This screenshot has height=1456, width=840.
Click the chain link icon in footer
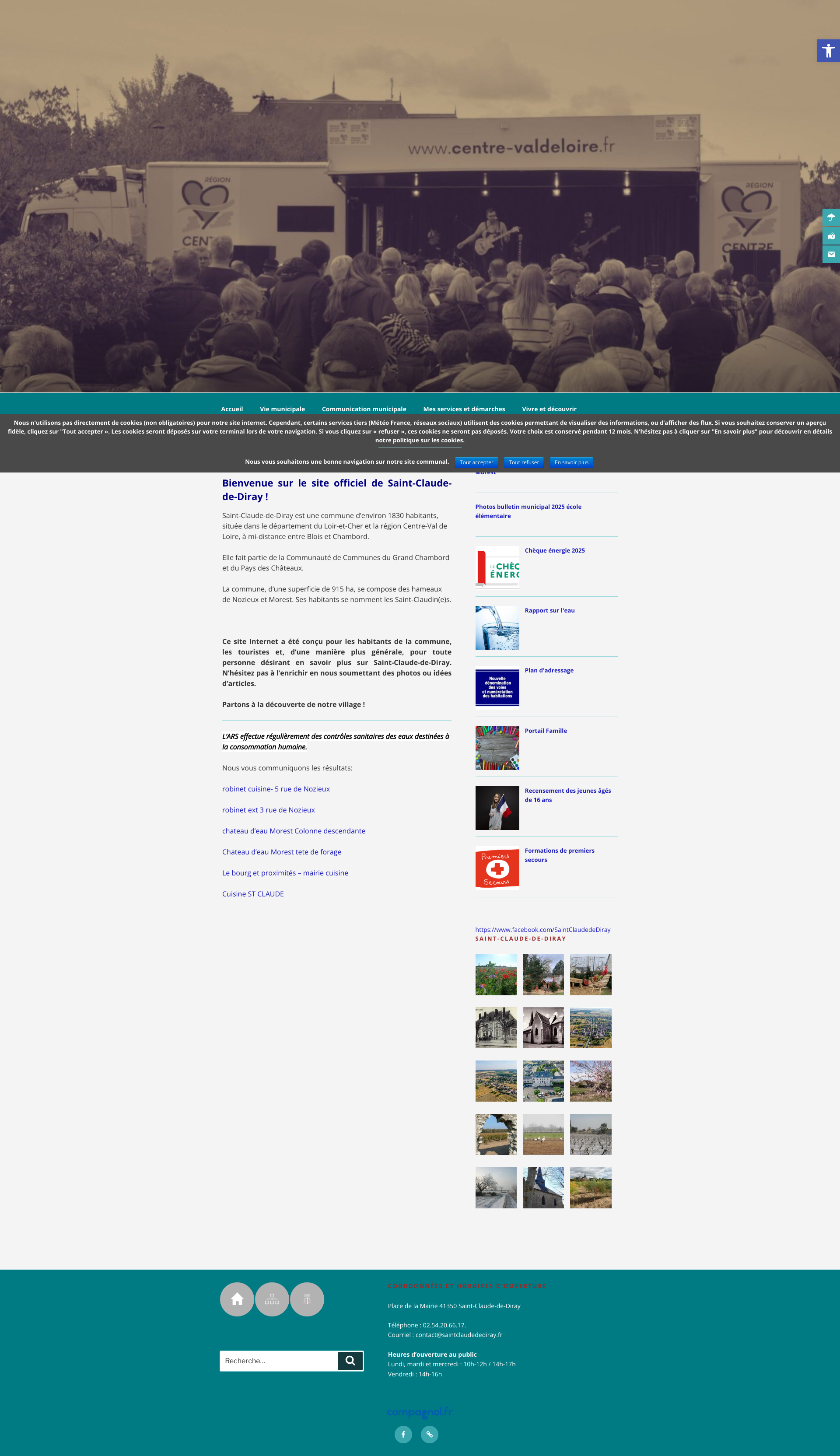coord(429,1434)
